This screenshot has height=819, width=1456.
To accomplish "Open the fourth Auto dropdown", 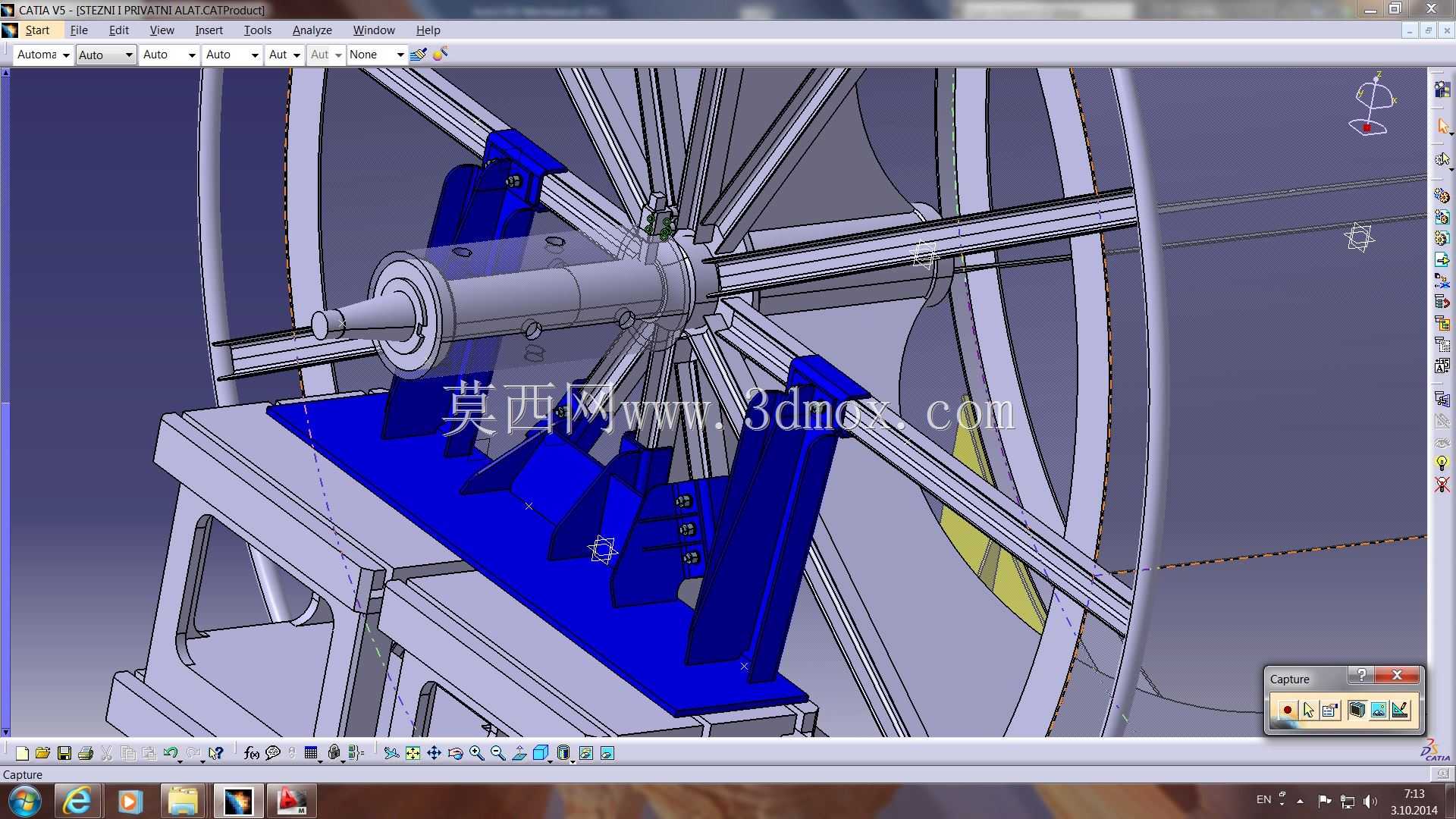I will tap(232, 55).
